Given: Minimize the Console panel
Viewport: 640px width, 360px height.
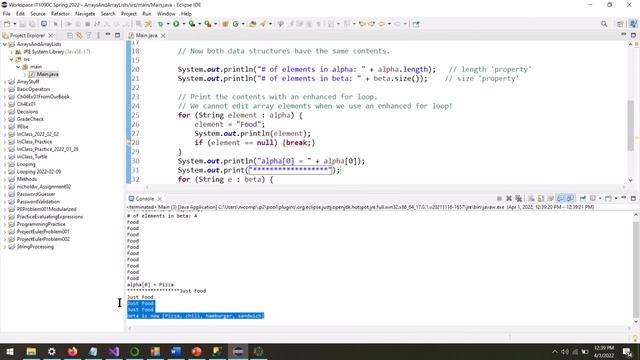Looking at the screenshot, I should coord(624,198).
